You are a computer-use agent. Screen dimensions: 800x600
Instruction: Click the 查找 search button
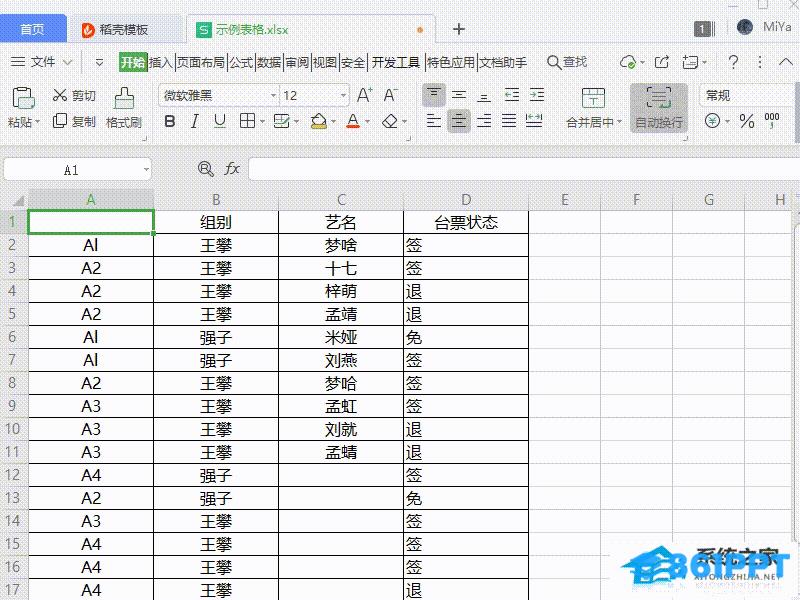567,62
